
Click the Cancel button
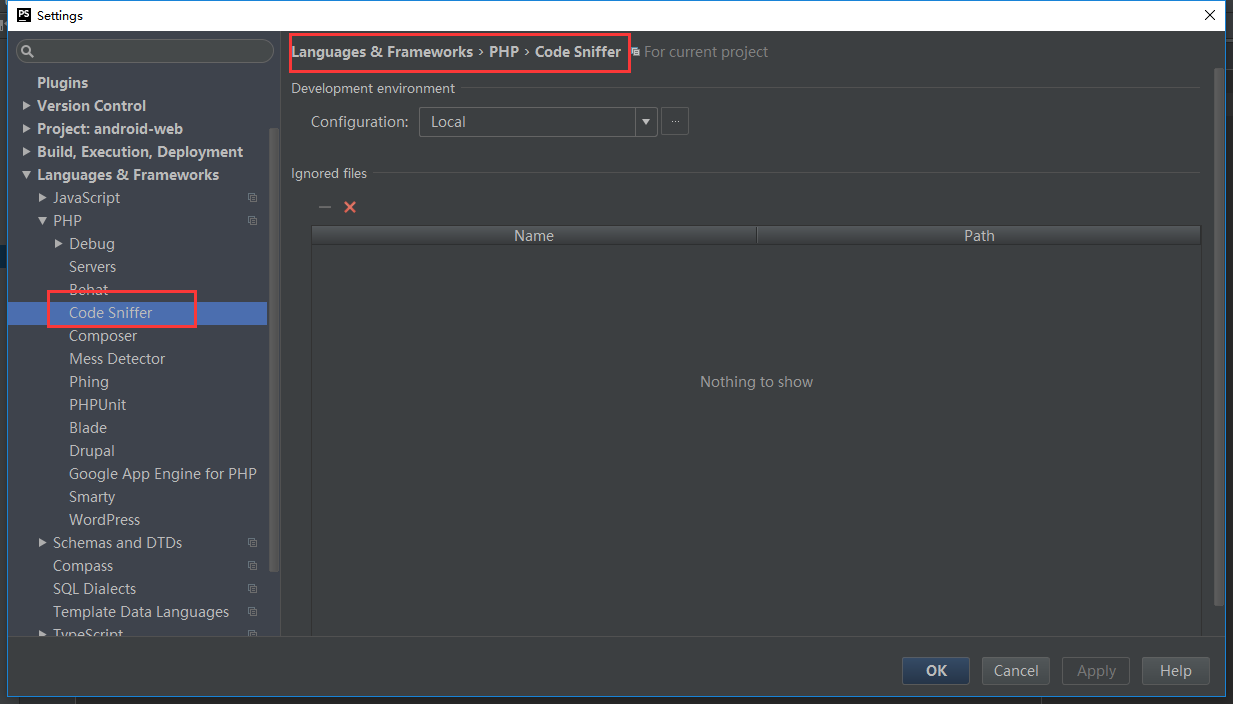tap(1016, 671)
